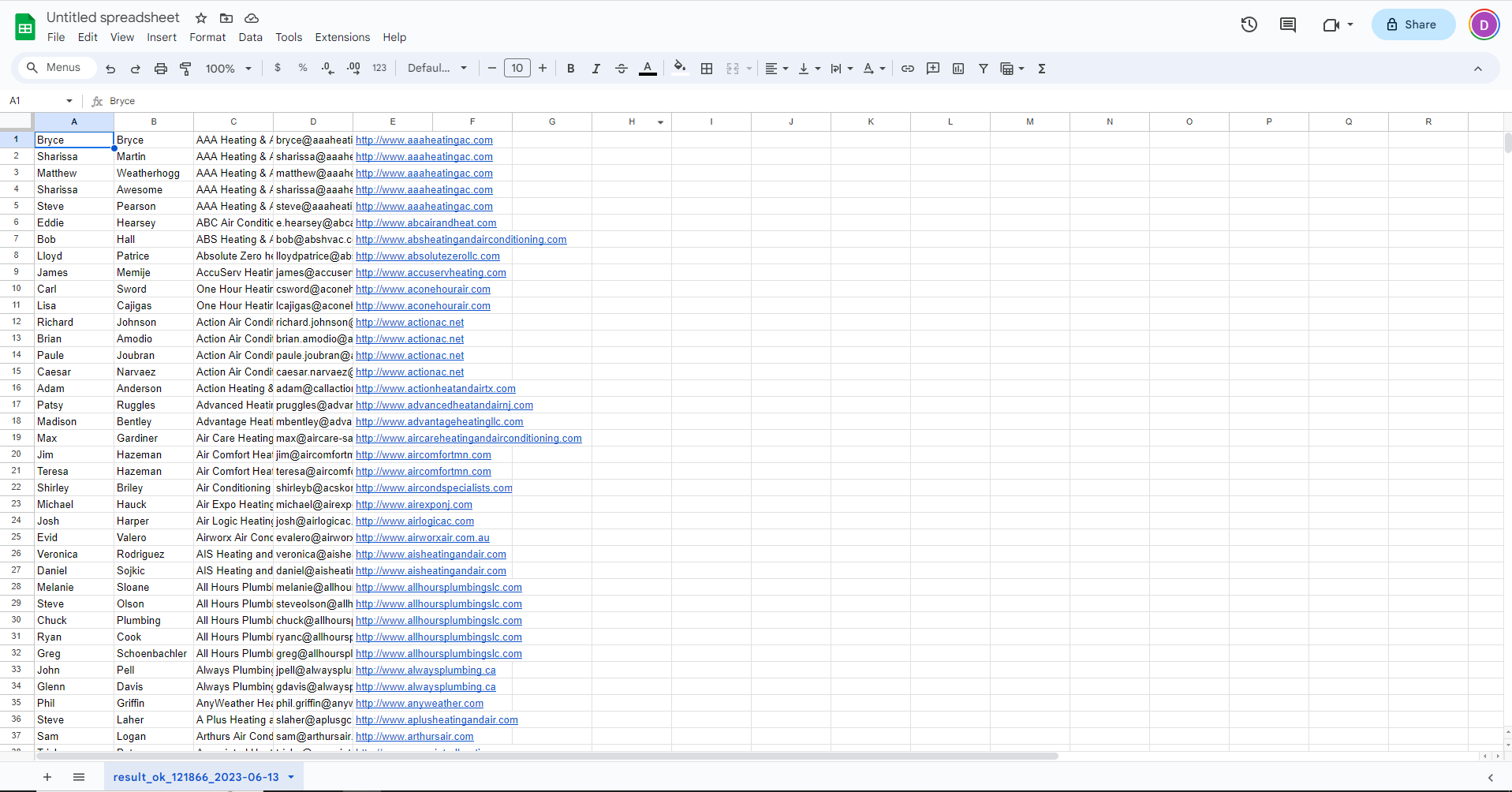1512x792 pixels.
Task: Open horizontal align dropdown
Action: point(777,69)
